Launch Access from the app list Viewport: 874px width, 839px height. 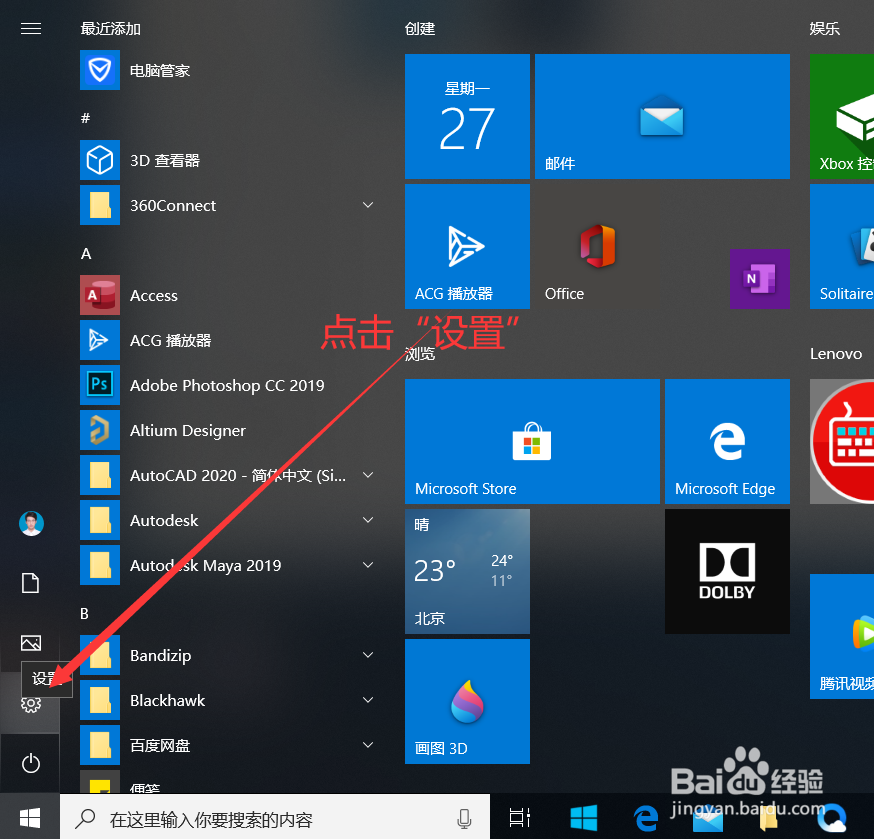coord(229,295)
